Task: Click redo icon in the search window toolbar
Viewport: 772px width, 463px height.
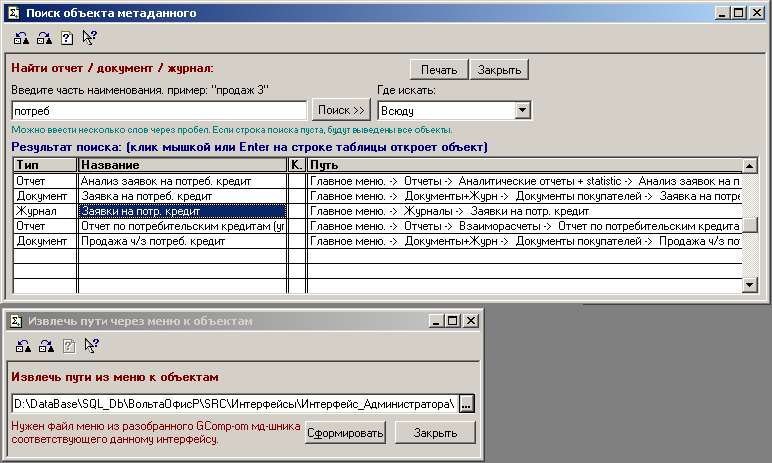Action: tap(44, 39)
